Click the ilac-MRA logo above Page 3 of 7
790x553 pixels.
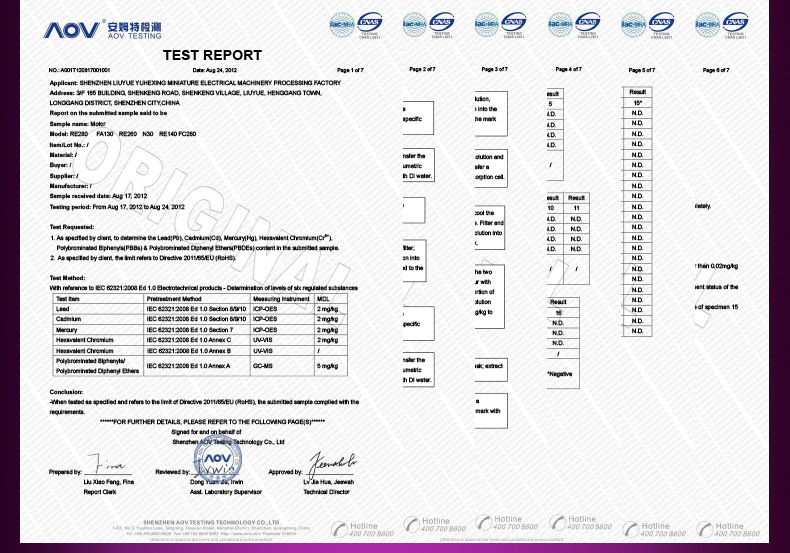point(487,25)
